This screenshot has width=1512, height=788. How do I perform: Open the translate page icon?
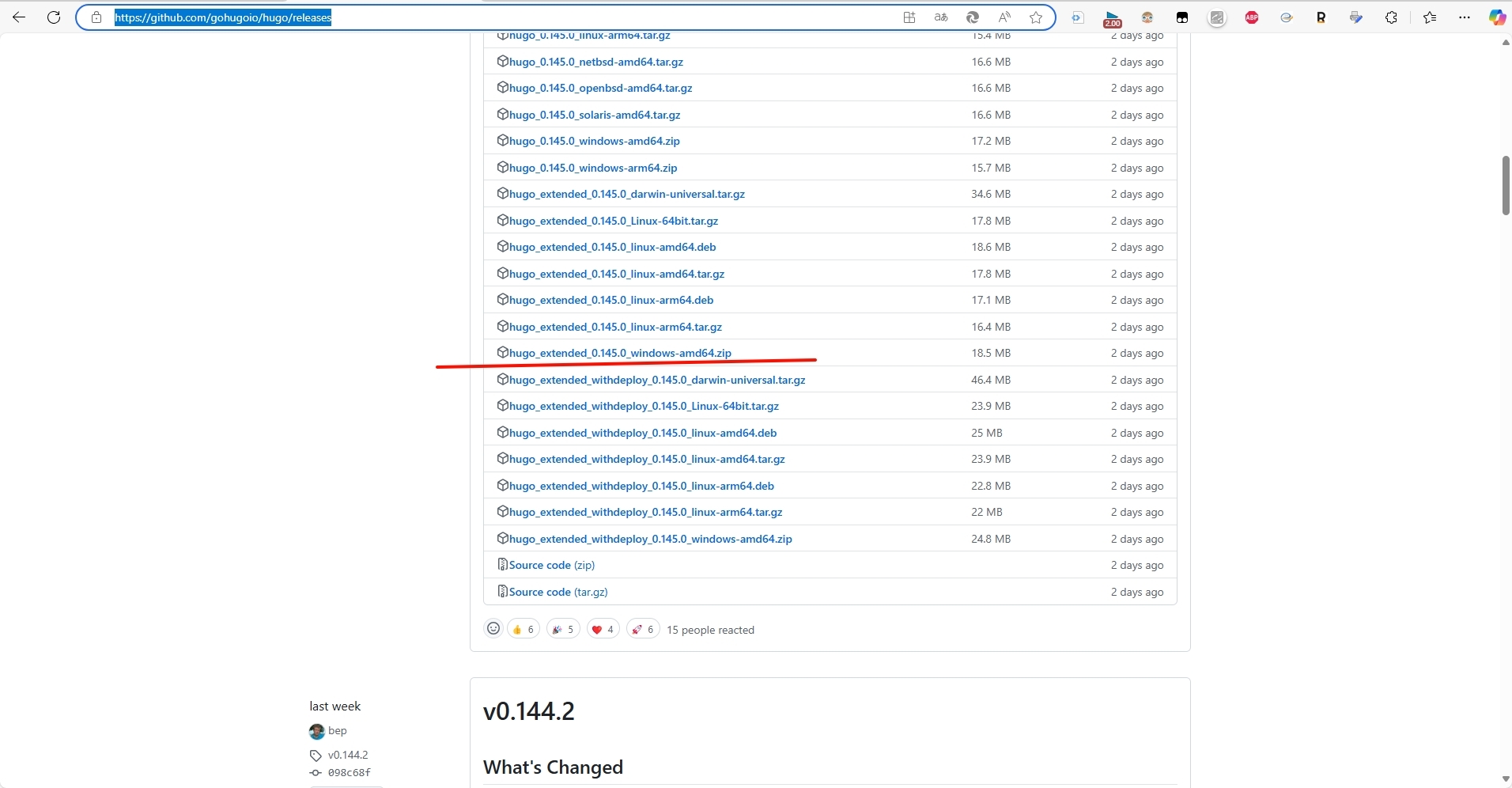[x=941, y=17]
